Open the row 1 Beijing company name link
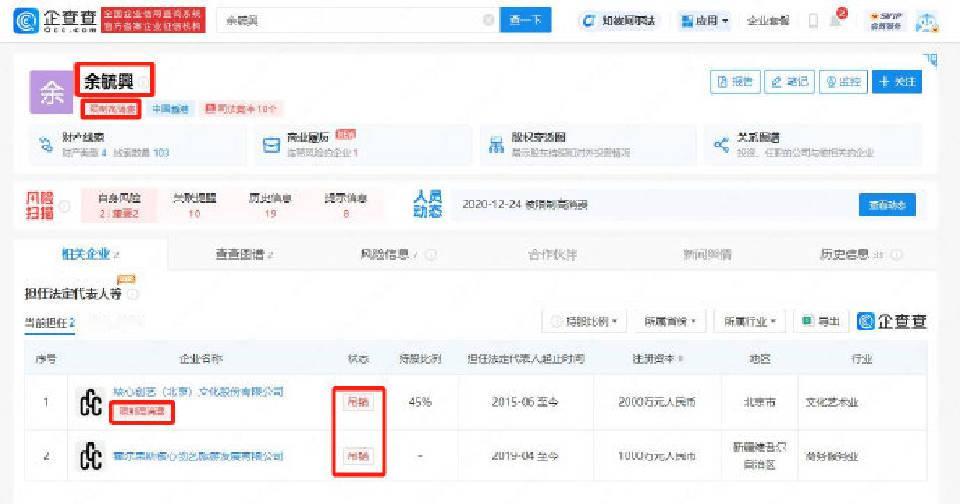This screenshot has width=960, height=504. pos(198,391)
